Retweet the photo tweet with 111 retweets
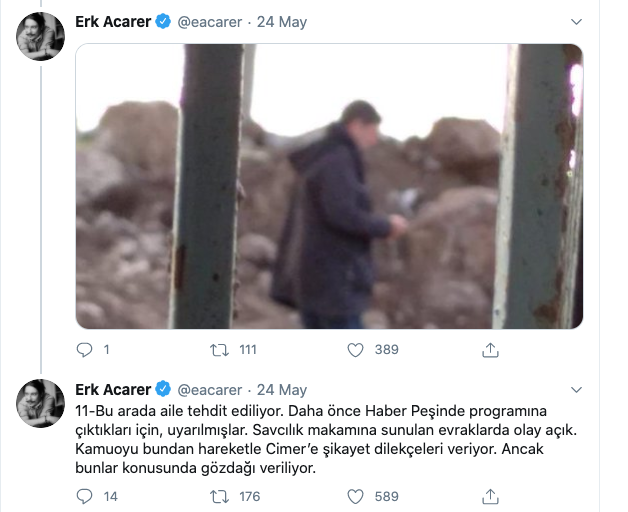This screenshot has width=628, height=512. click(219, 350)
